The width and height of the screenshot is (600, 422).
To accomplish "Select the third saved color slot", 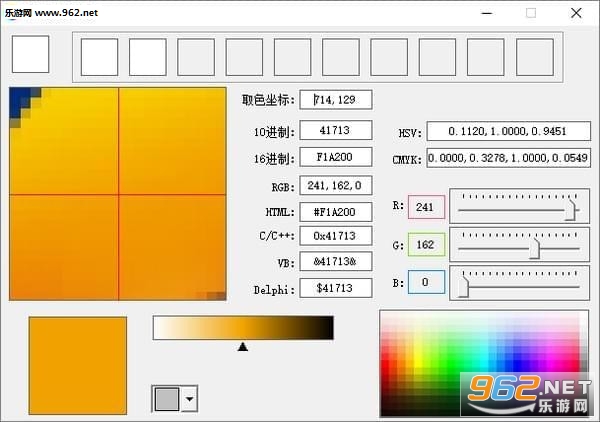I will coord(196,57).
